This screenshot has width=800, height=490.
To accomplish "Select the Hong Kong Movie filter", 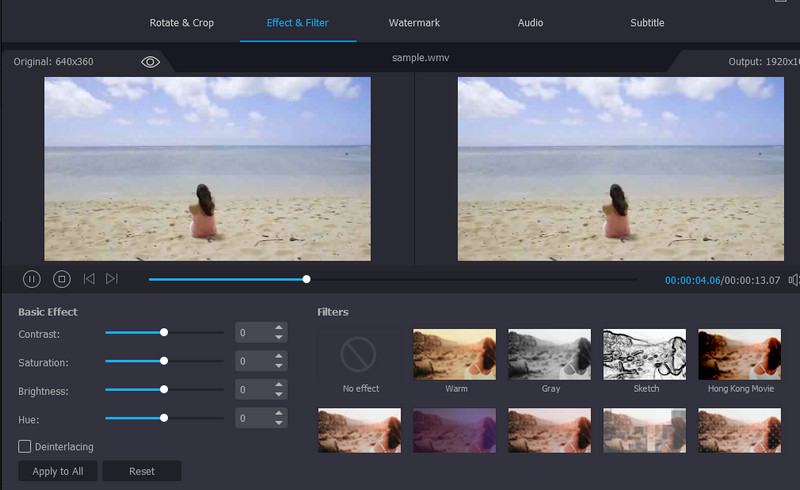I will pos(739,354).
